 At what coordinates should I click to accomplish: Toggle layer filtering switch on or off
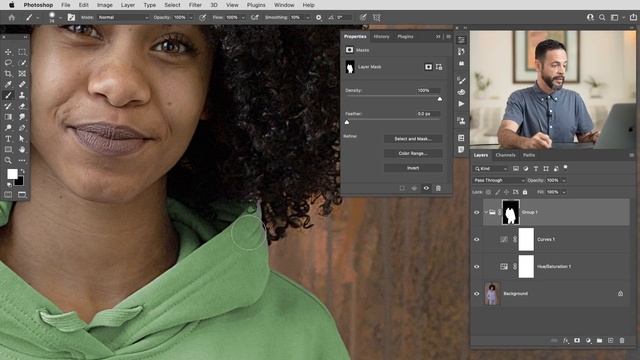(565, 168)
